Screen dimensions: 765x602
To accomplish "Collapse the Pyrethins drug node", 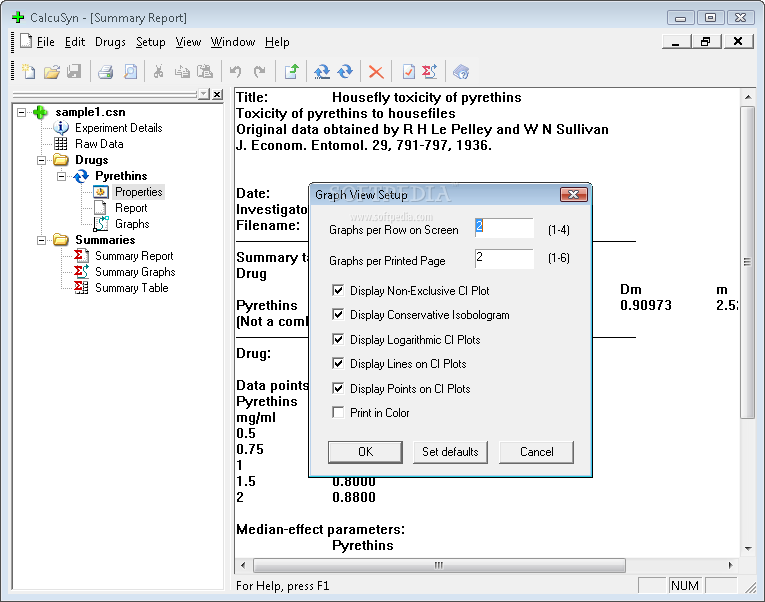I will pyautogui.click(x=61, y=176).
